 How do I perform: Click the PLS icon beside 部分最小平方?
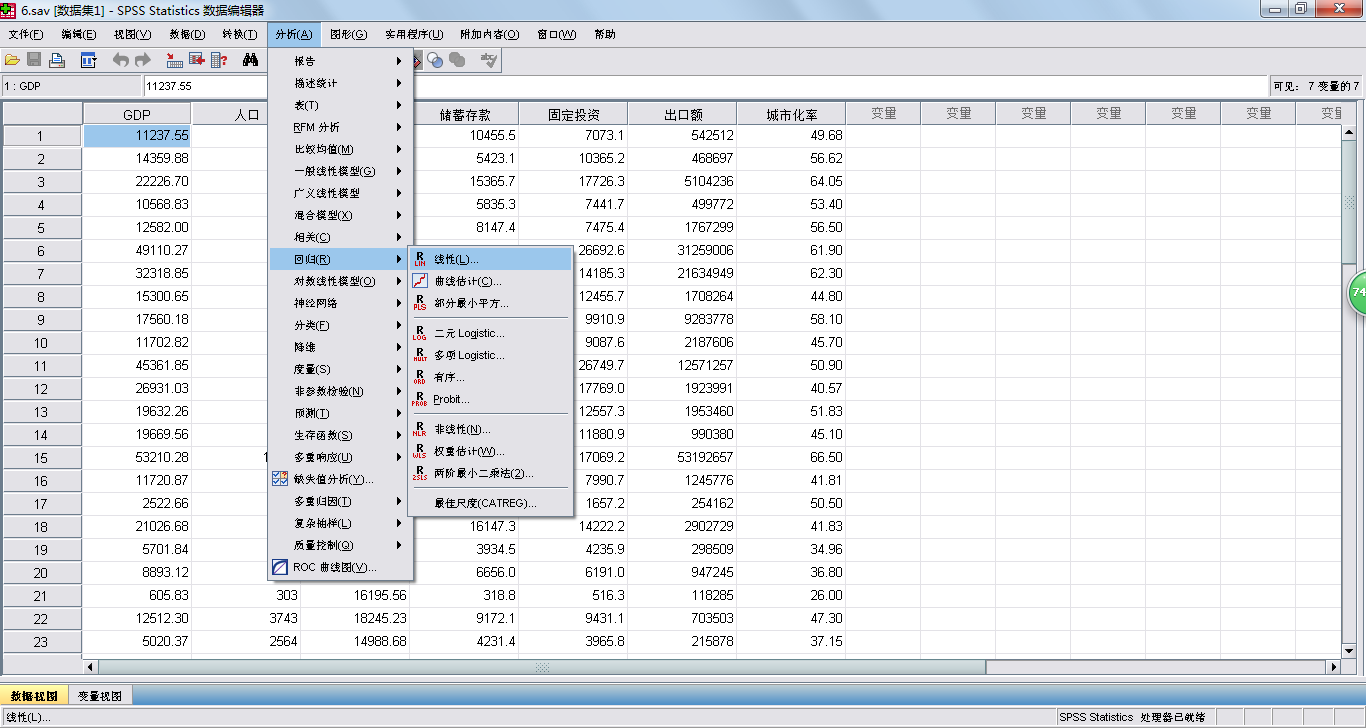coord(420,303)
